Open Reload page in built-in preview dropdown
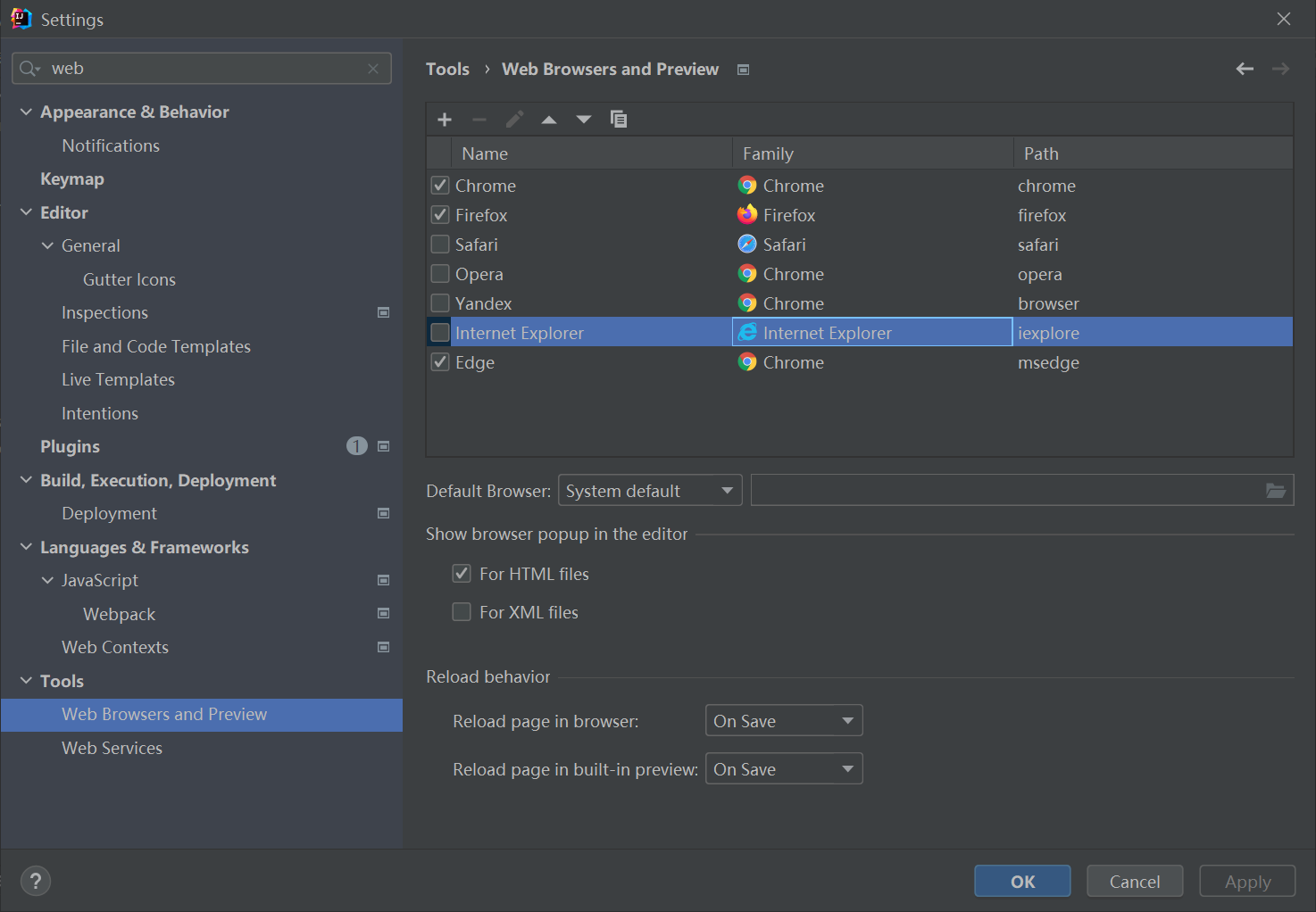The width and height of the screenshot is (1316, 912). click(784, 769)
